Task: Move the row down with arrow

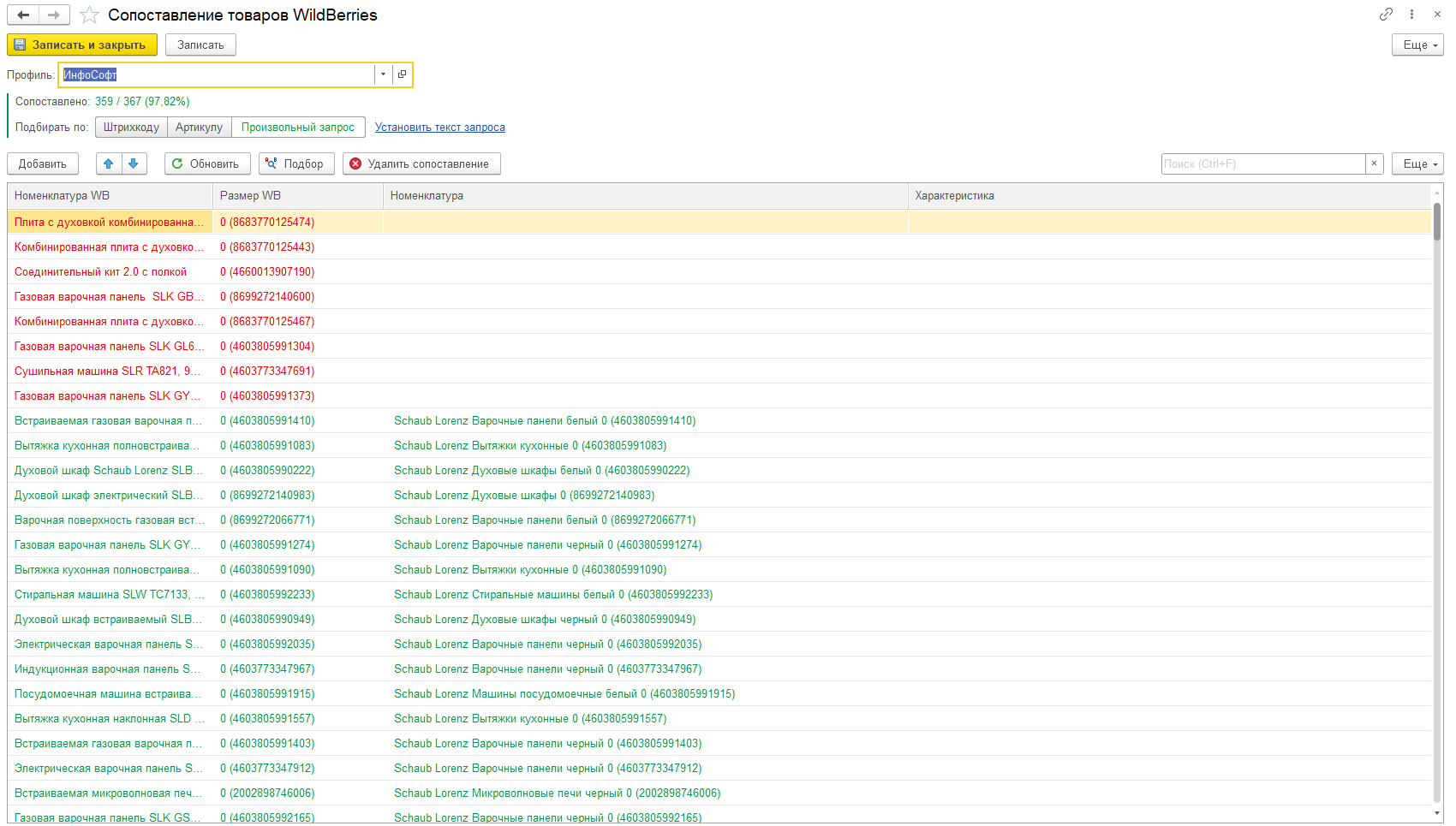Action: 134,163
